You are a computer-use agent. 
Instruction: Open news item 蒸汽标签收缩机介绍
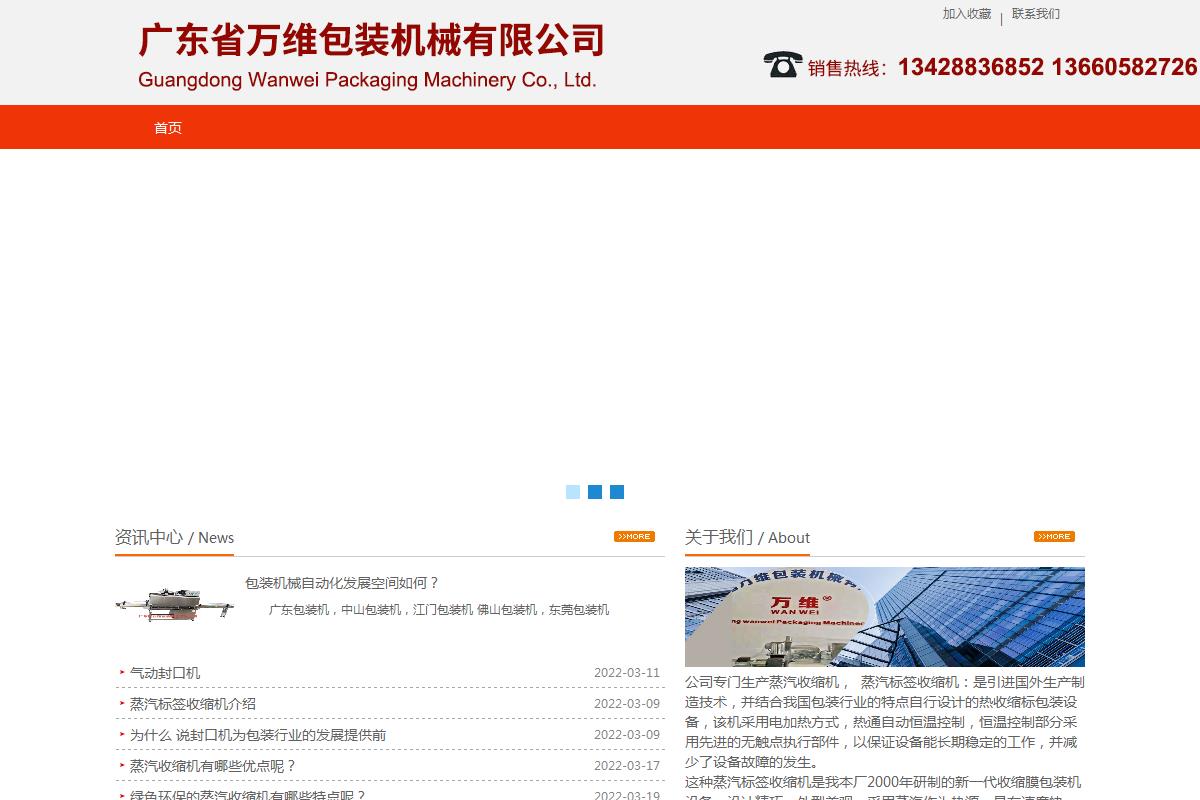point(193,704)
